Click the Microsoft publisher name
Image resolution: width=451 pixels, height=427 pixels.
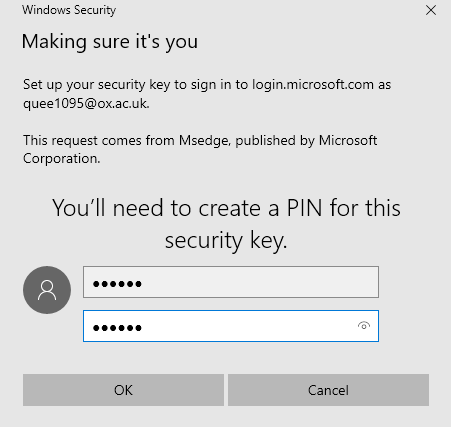[348, 140]
